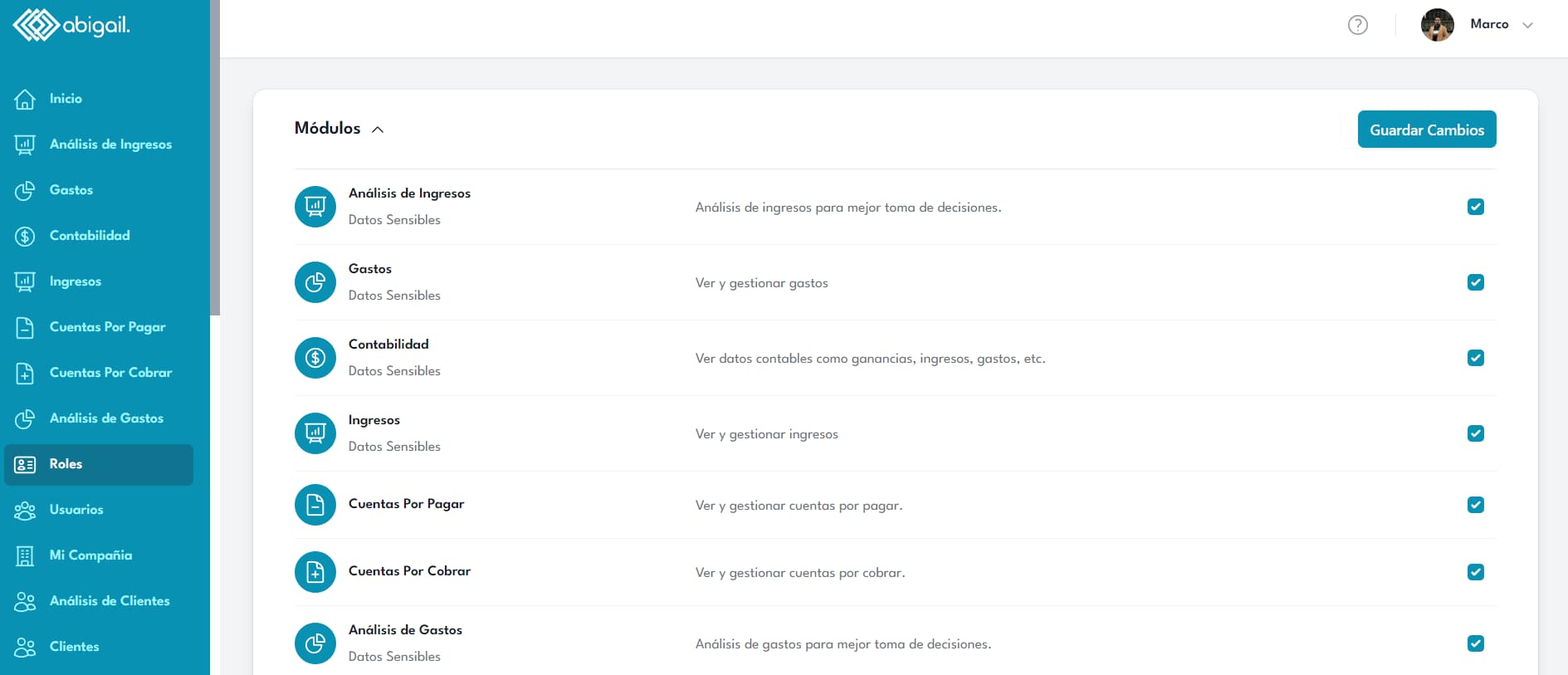Screen dimensions: 1568x675
Task: Click the Análisis de Gastos sidebar icon
Action: tap(25, 418)
